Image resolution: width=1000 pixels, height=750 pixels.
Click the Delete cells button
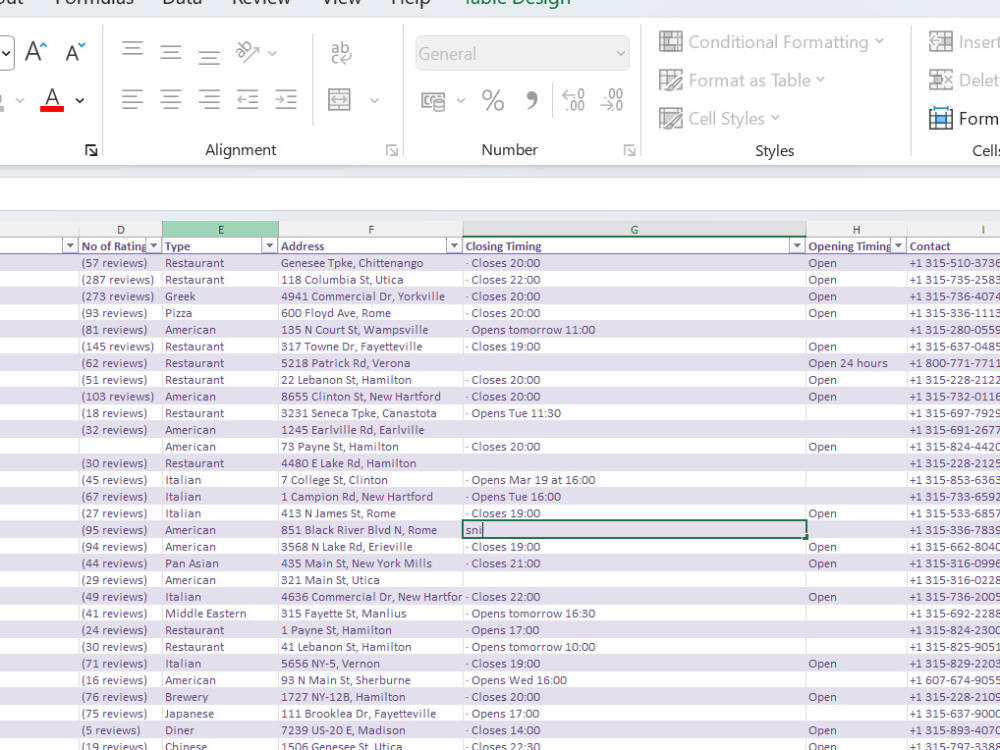tap(964, 80)
